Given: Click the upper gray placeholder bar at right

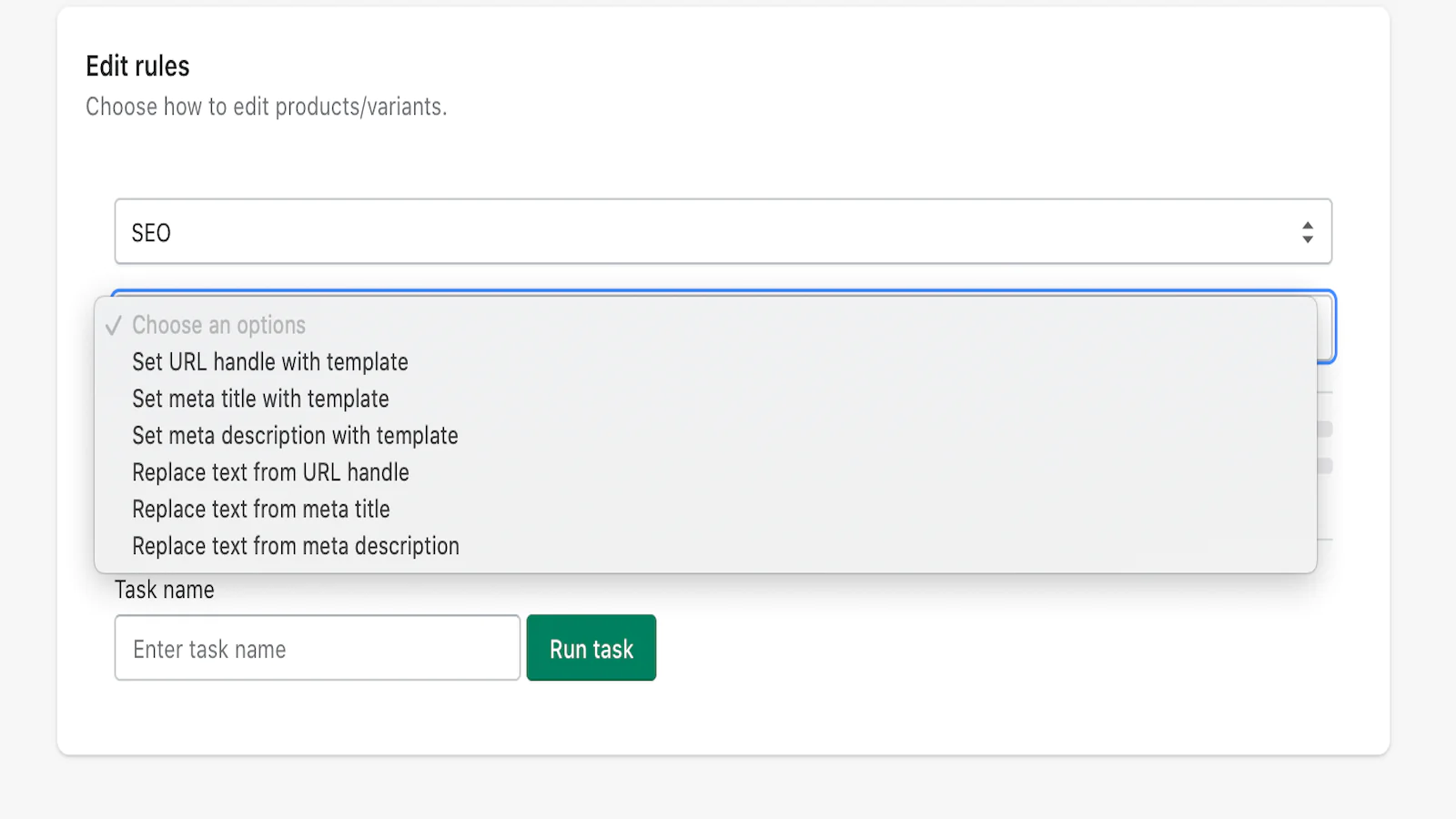Looking at the screenshot, I should pos(1325,429).
